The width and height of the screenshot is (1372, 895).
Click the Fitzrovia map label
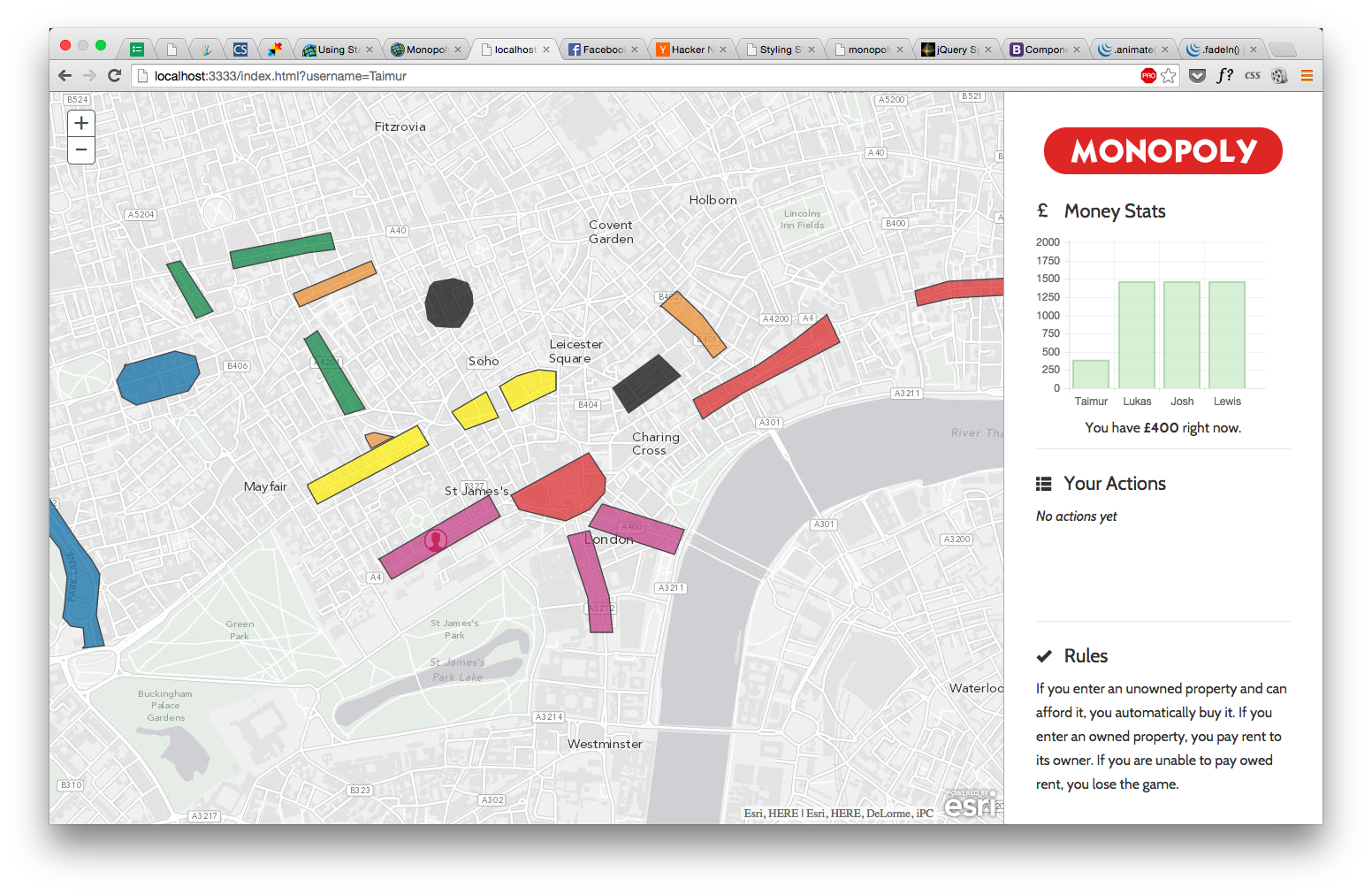(x=400, y=126)
